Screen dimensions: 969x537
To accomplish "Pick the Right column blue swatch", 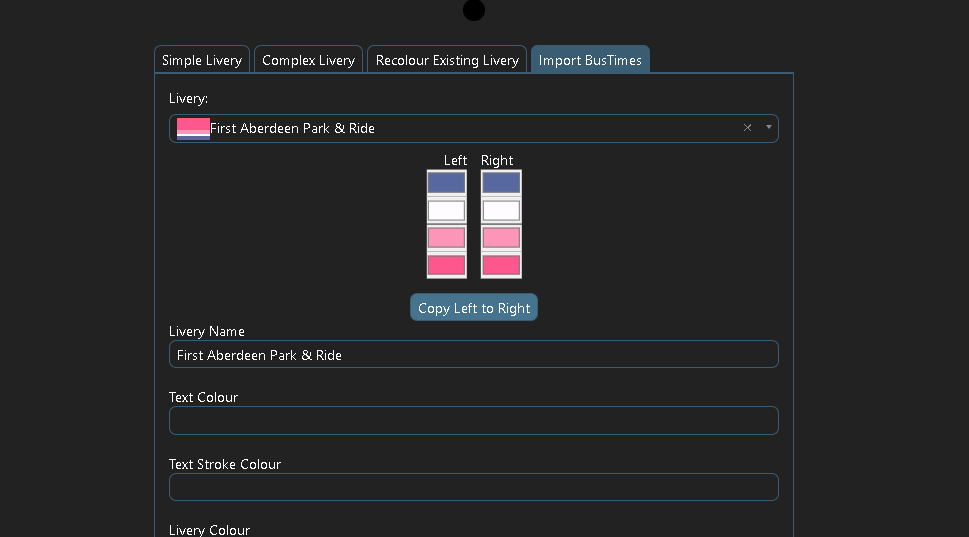I will pyautogui.click(x=501, y=183).
